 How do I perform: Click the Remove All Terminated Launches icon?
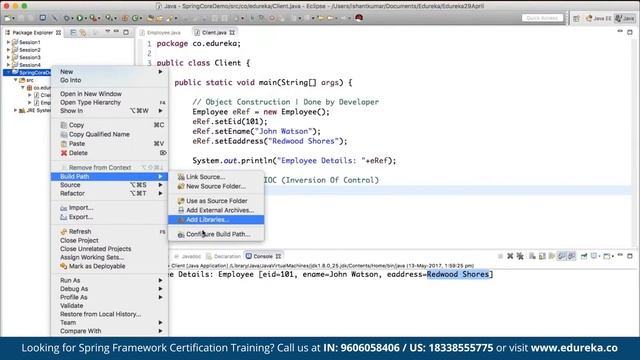tap(520, 256)
